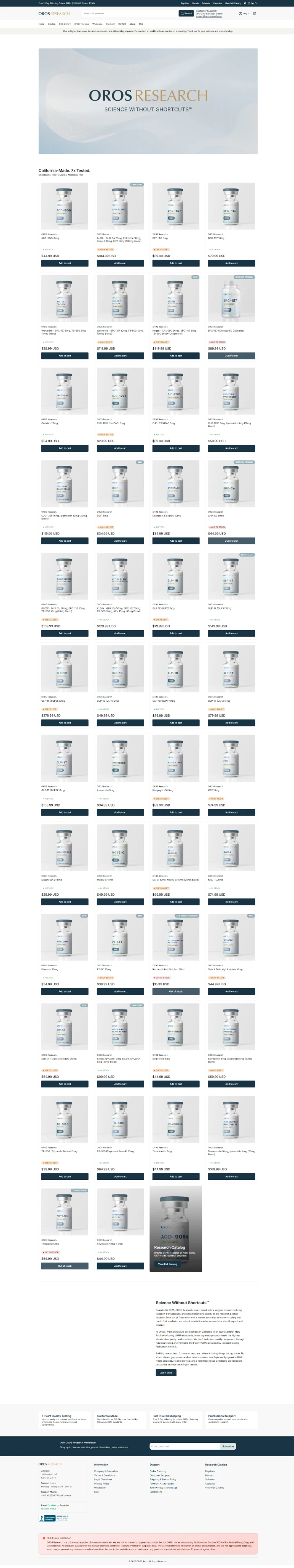The image size is (294, 1568).
Task: Open Order Tracking menu item
Action: pyautogui.click(x=81, y=24)
